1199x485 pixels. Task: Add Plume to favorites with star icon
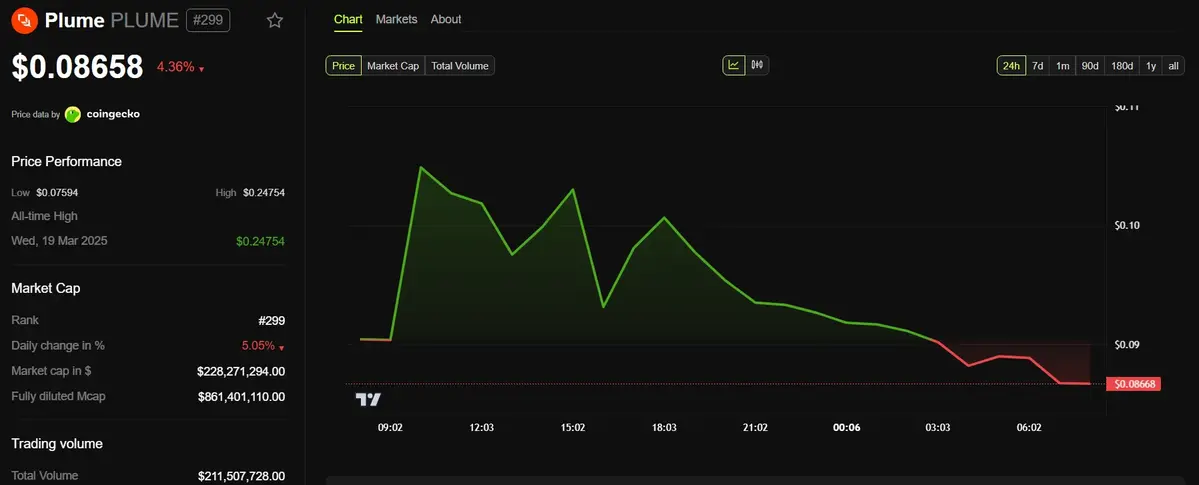coord(275,20)
